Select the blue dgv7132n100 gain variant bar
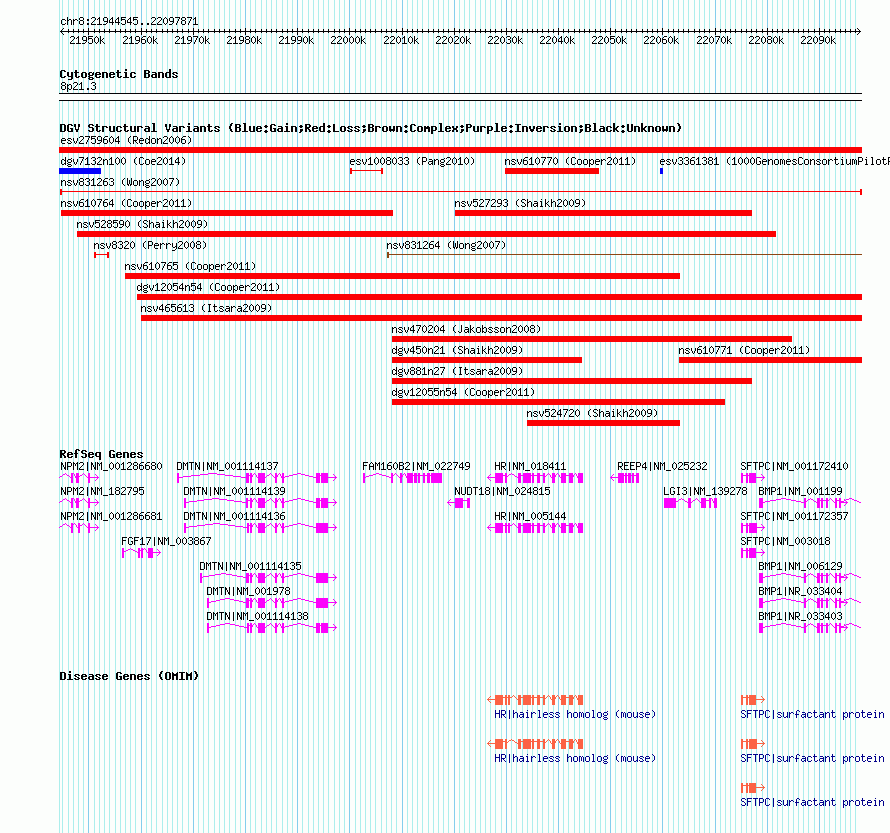 (80, 171)
